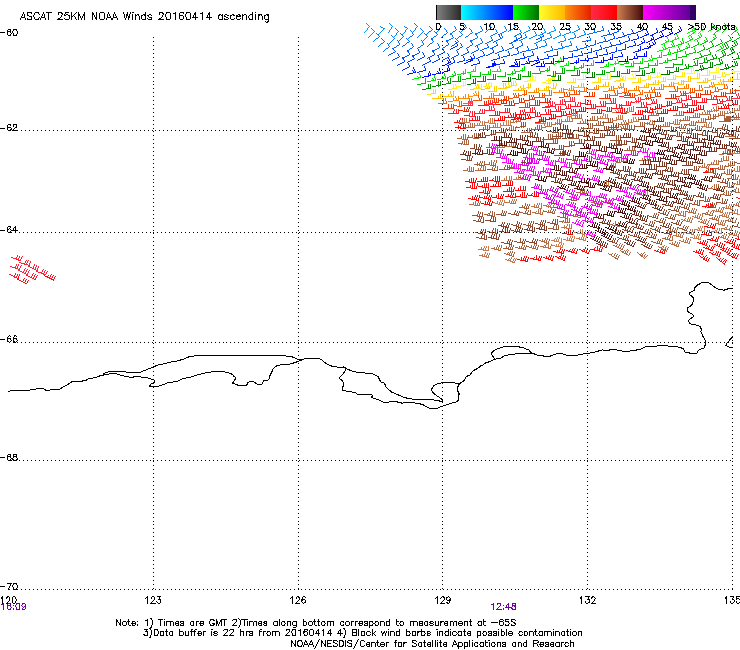Click the purple '16:09' pass time label
Viewport: 740px width, 650px height.
pos(13,607)
